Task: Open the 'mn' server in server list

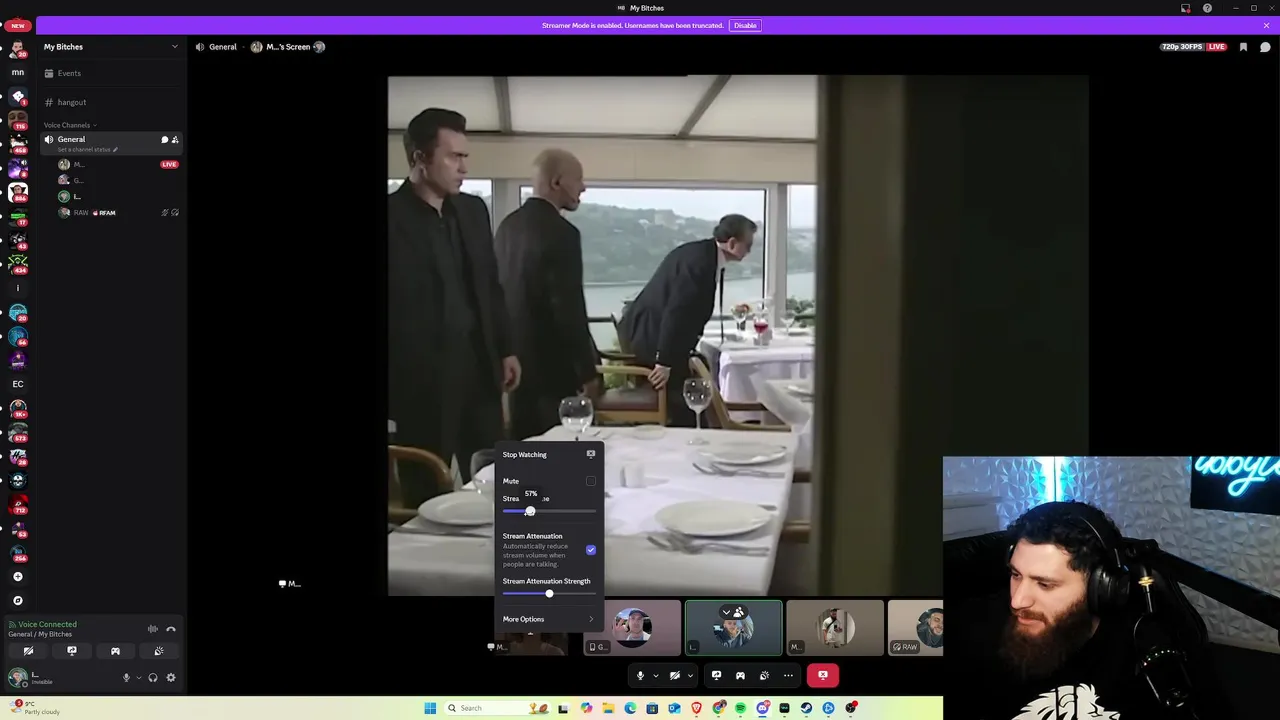Action: click(x=18, y=72)
